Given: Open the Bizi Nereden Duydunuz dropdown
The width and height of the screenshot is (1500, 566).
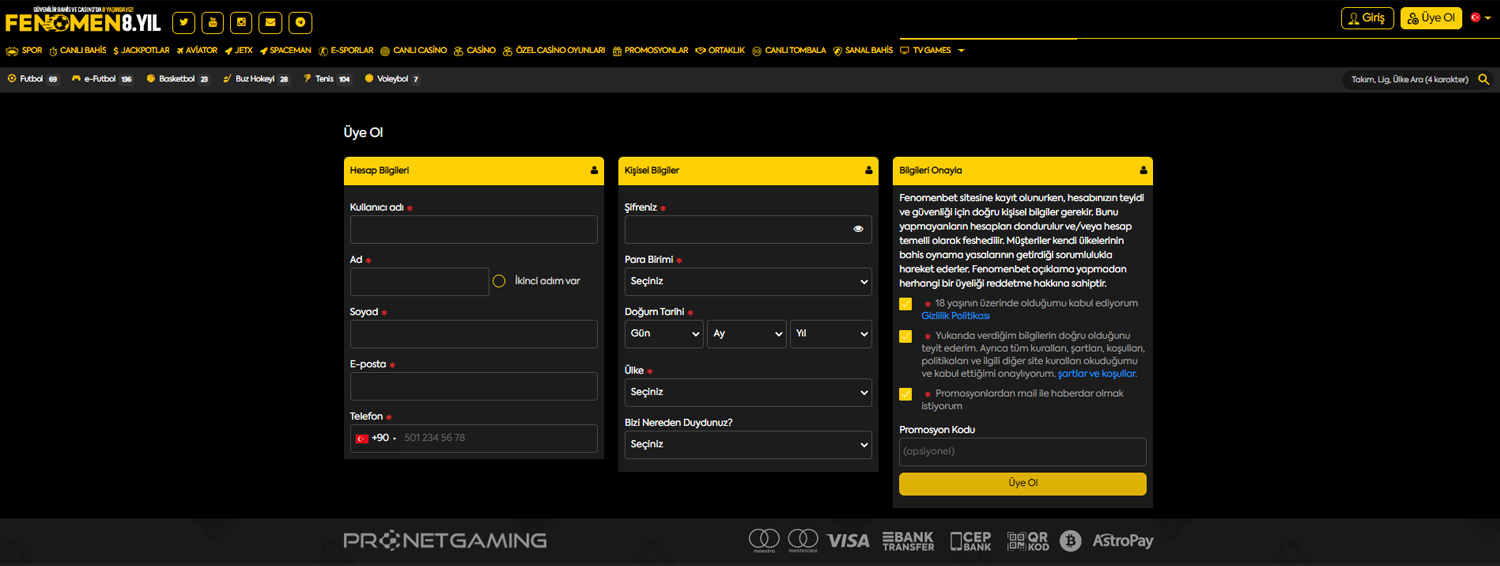Looking at the screenshot, I should [748, 444].
